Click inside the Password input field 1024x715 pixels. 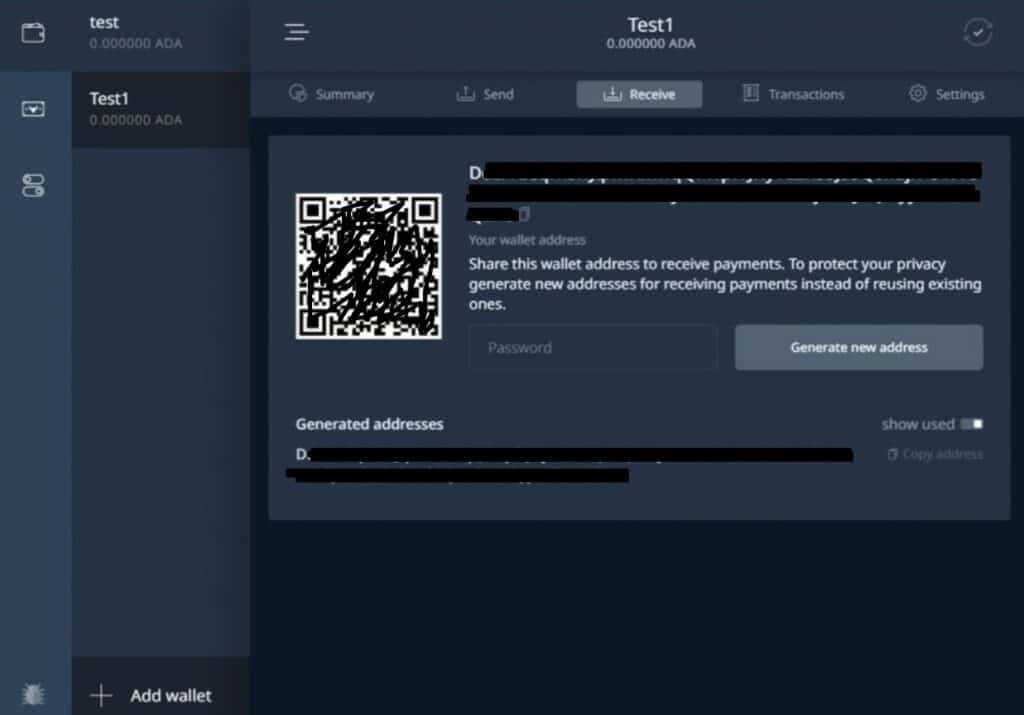592,347
